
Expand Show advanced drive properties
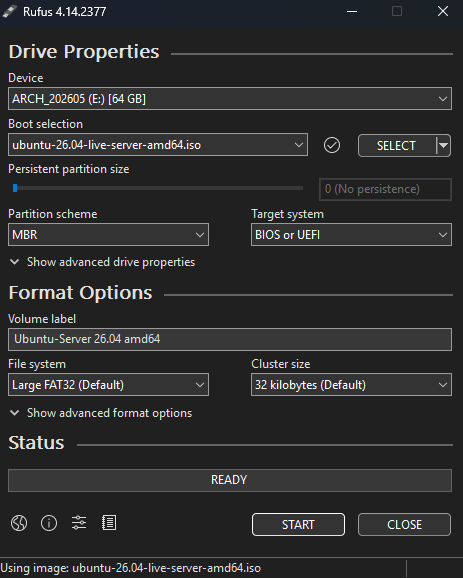102,262
